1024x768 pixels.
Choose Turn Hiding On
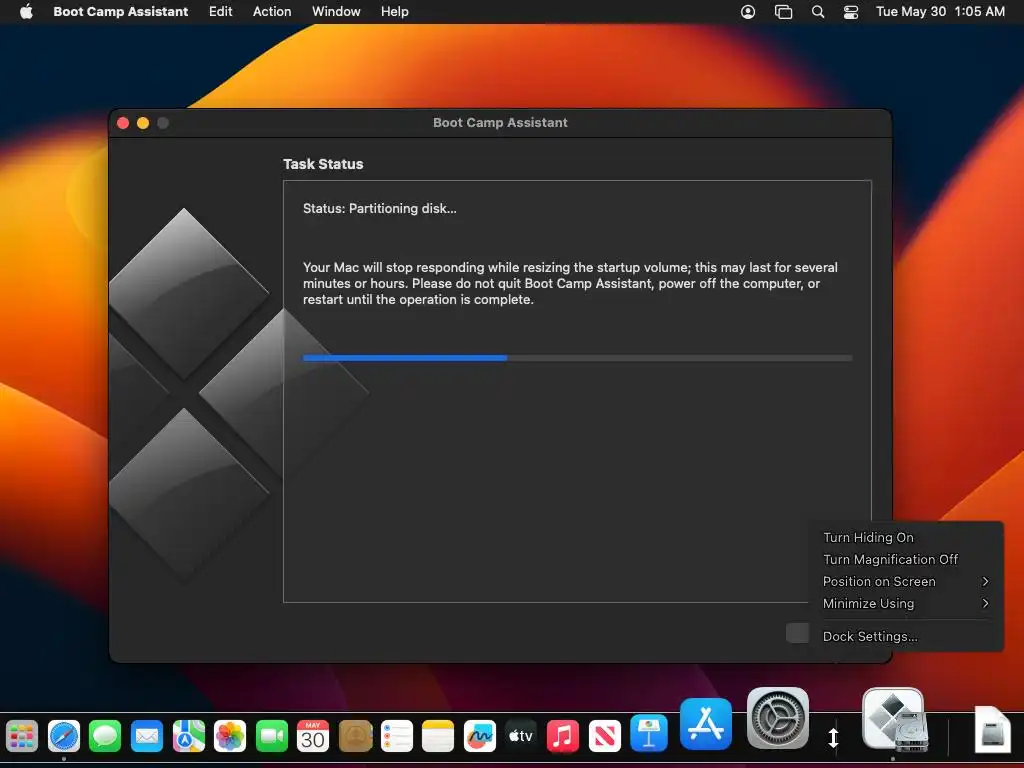905,537
